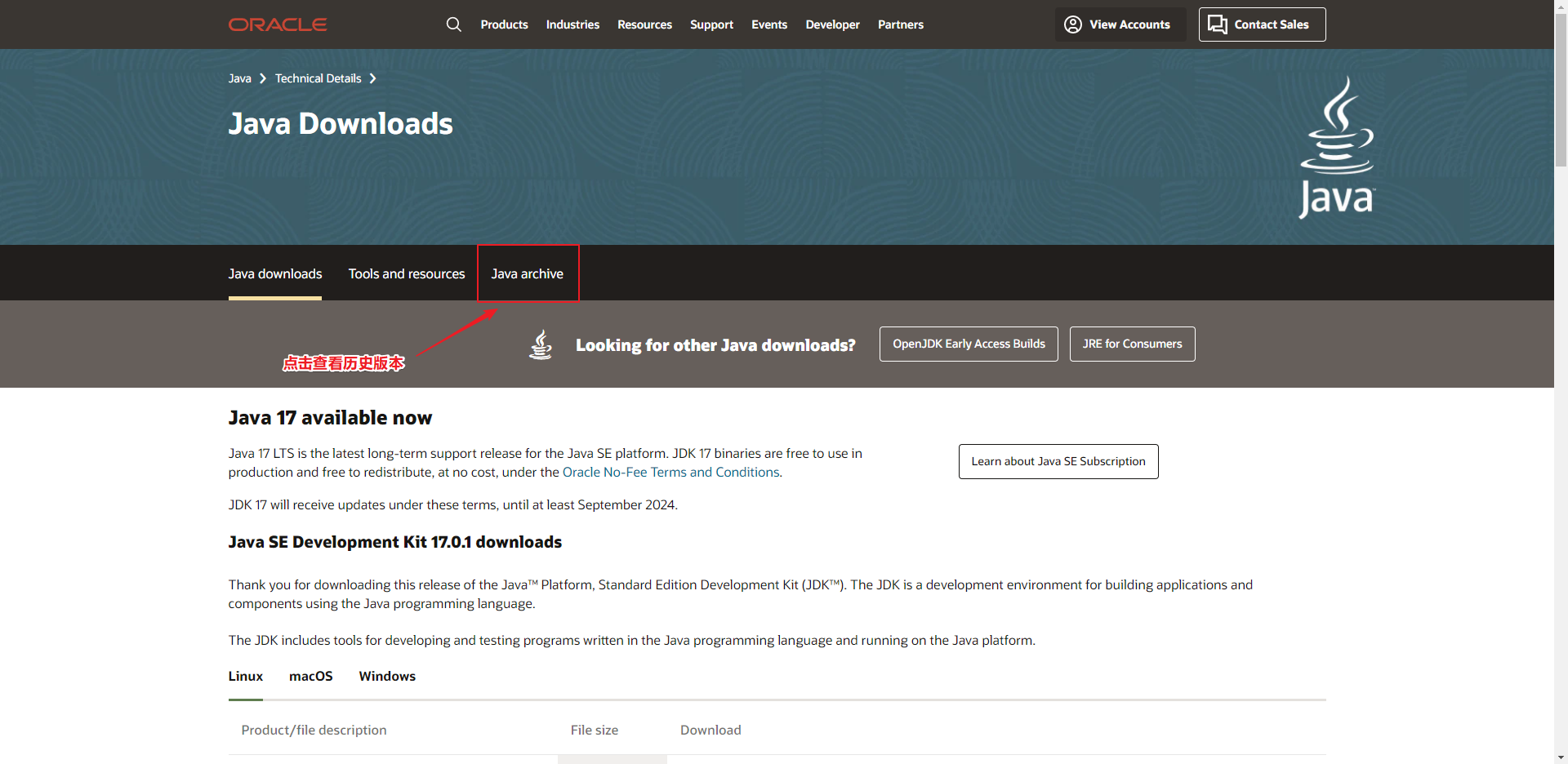Image resolution: width=1568 pixels, height=764 pixels.
Task: Click the Java 17 available now heading
Action: tap(330, 417)
